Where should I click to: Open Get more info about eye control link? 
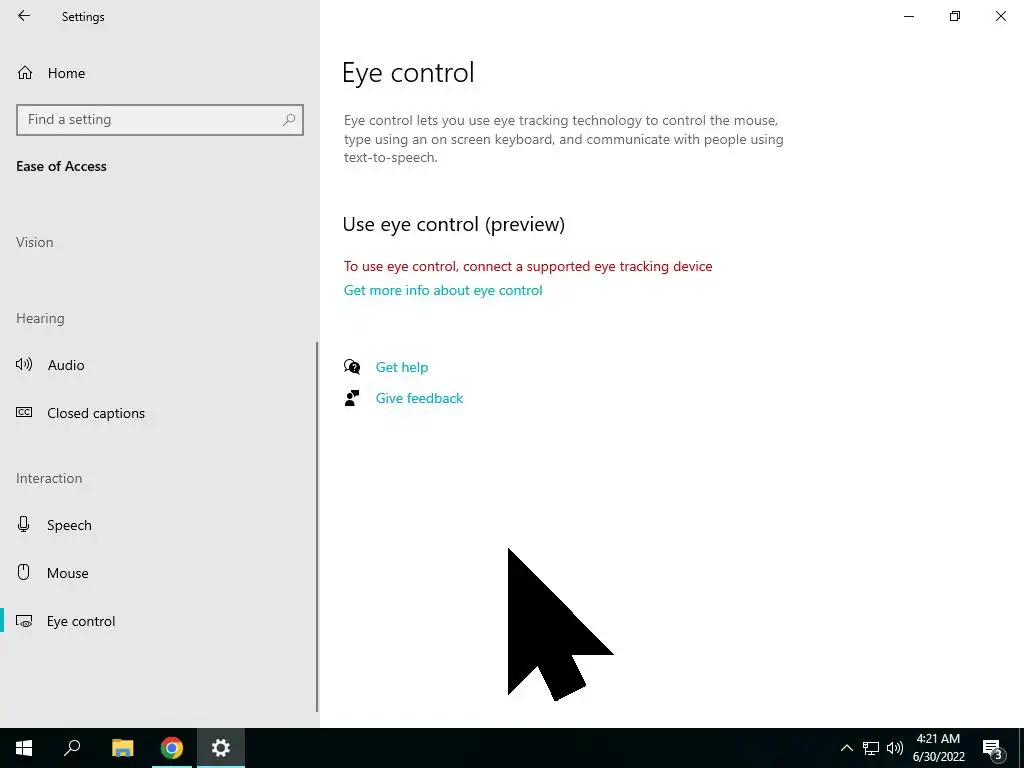tap(443, 290)
